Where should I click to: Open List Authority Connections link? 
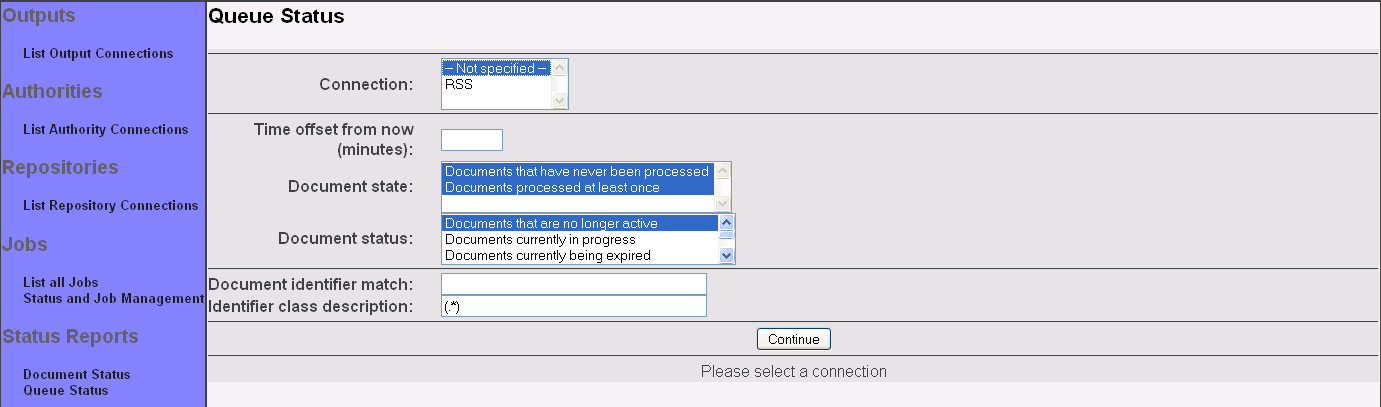click(105, 129)
